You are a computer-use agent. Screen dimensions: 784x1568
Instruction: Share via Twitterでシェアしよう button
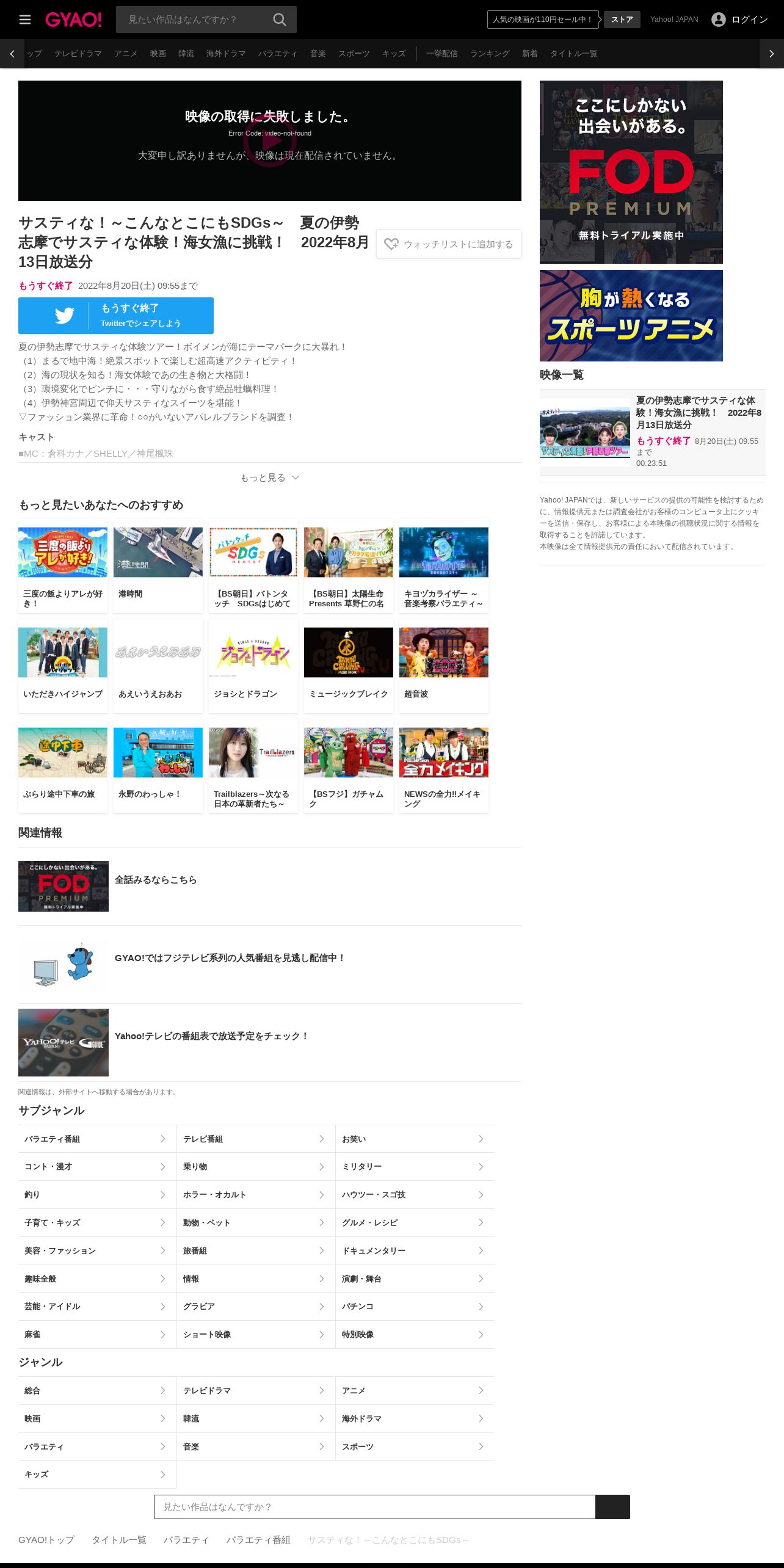[x=116, y=316]
